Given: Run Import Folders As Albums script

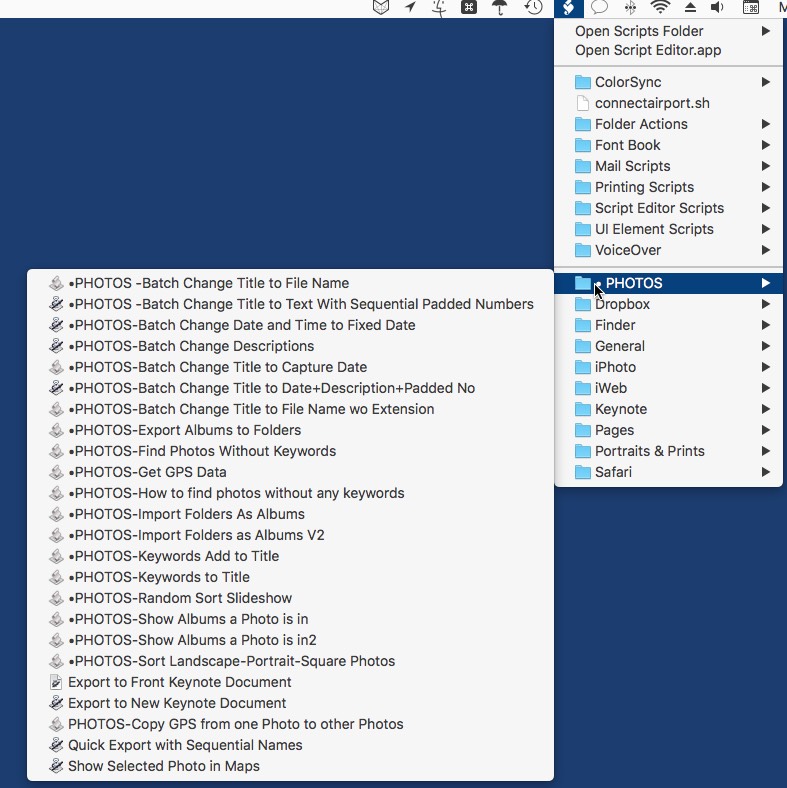Looking at the screenshot, I should [290, 514].
